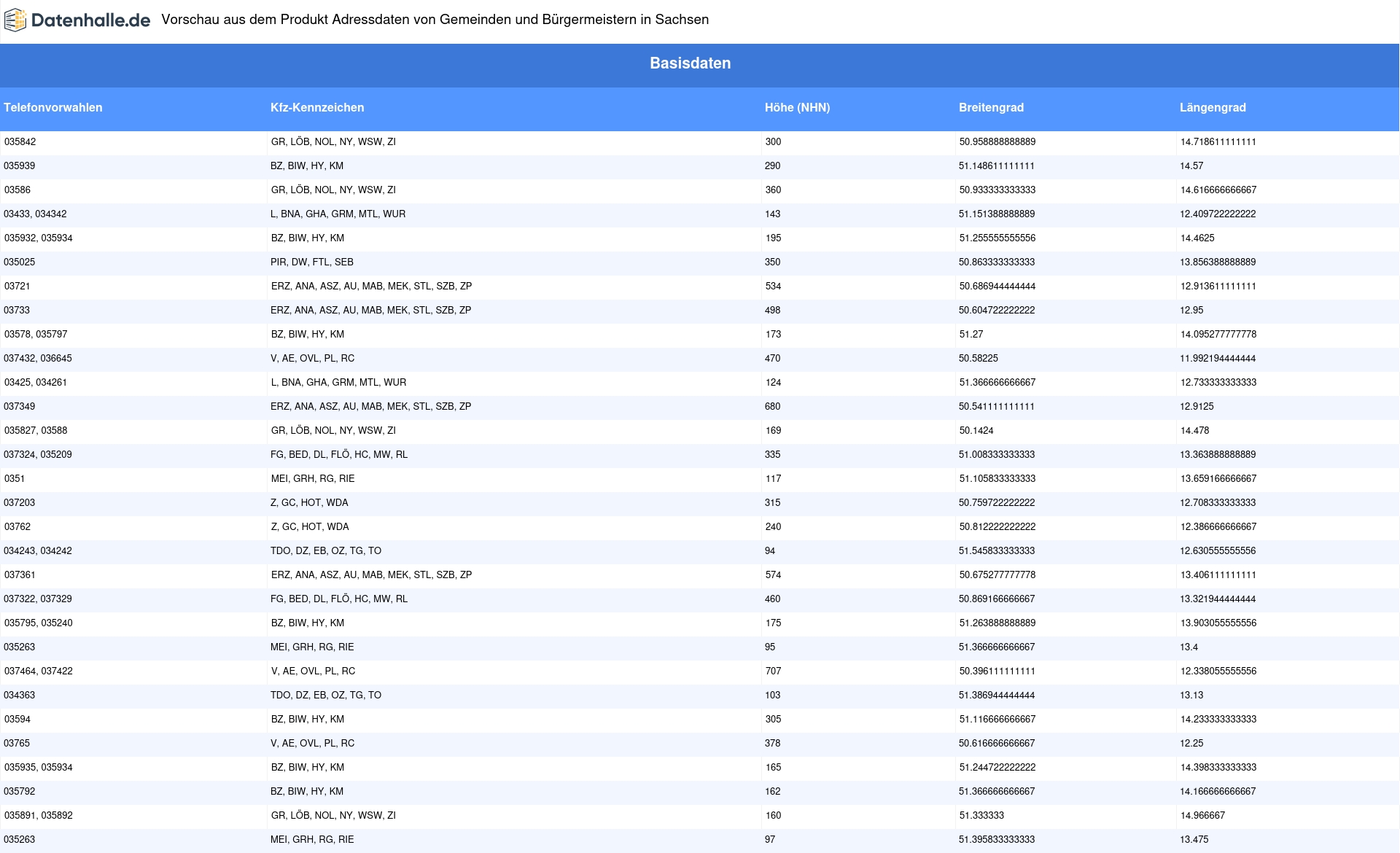Click longitude value 14.57

coord(1191,166)
